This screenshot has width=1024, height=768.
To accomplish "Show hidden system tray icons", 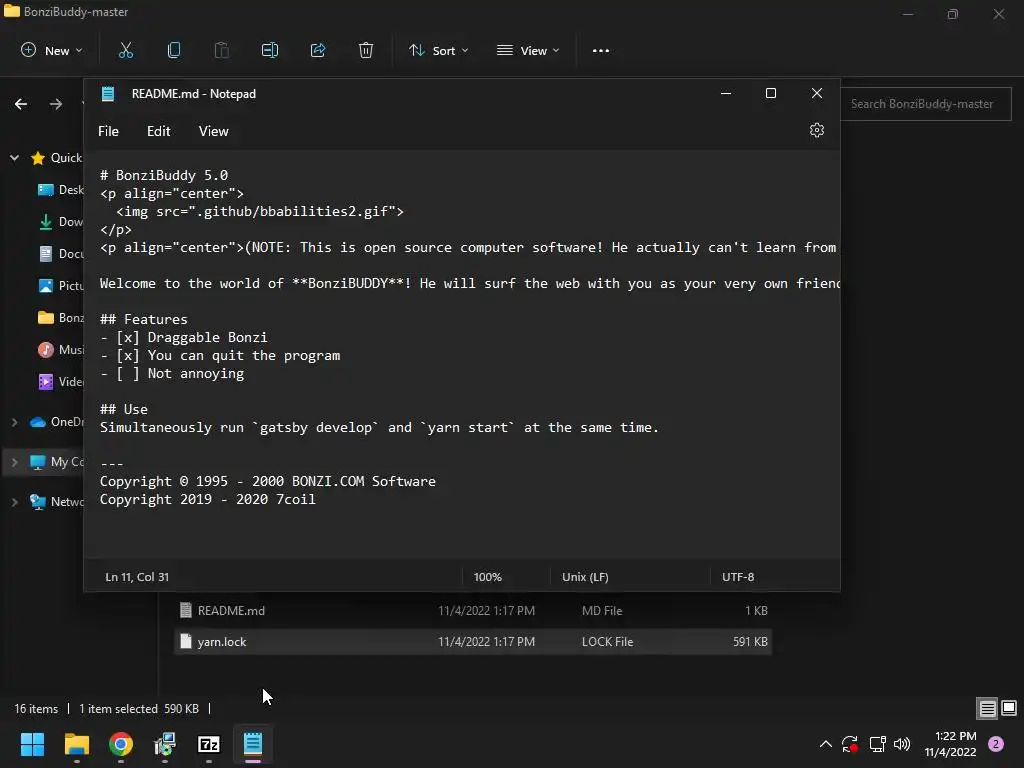I will [825, 744].
